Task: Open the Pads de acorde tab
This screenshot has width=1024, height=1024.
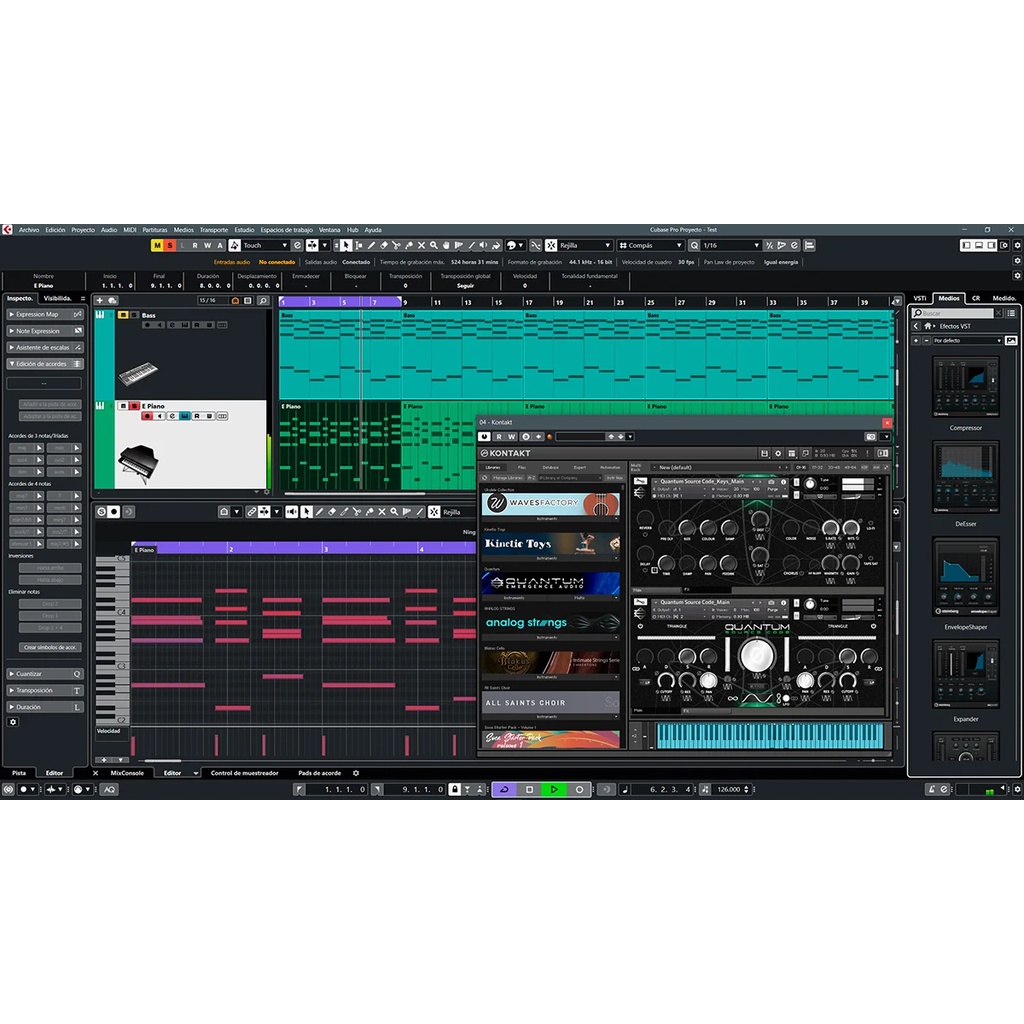Action: coord(319,773)
